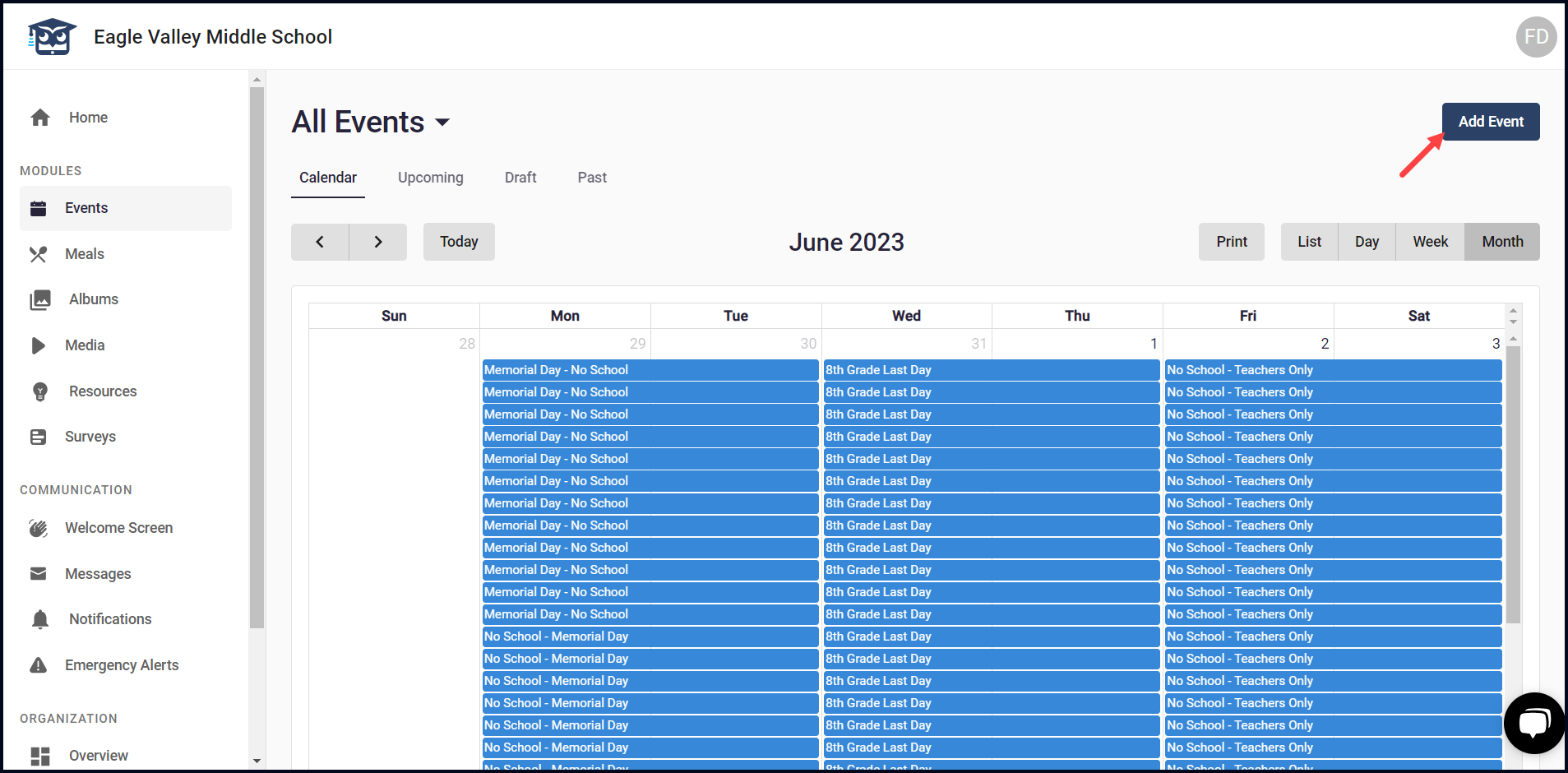Click date number 2 on Friday

tap(1325, 344)
